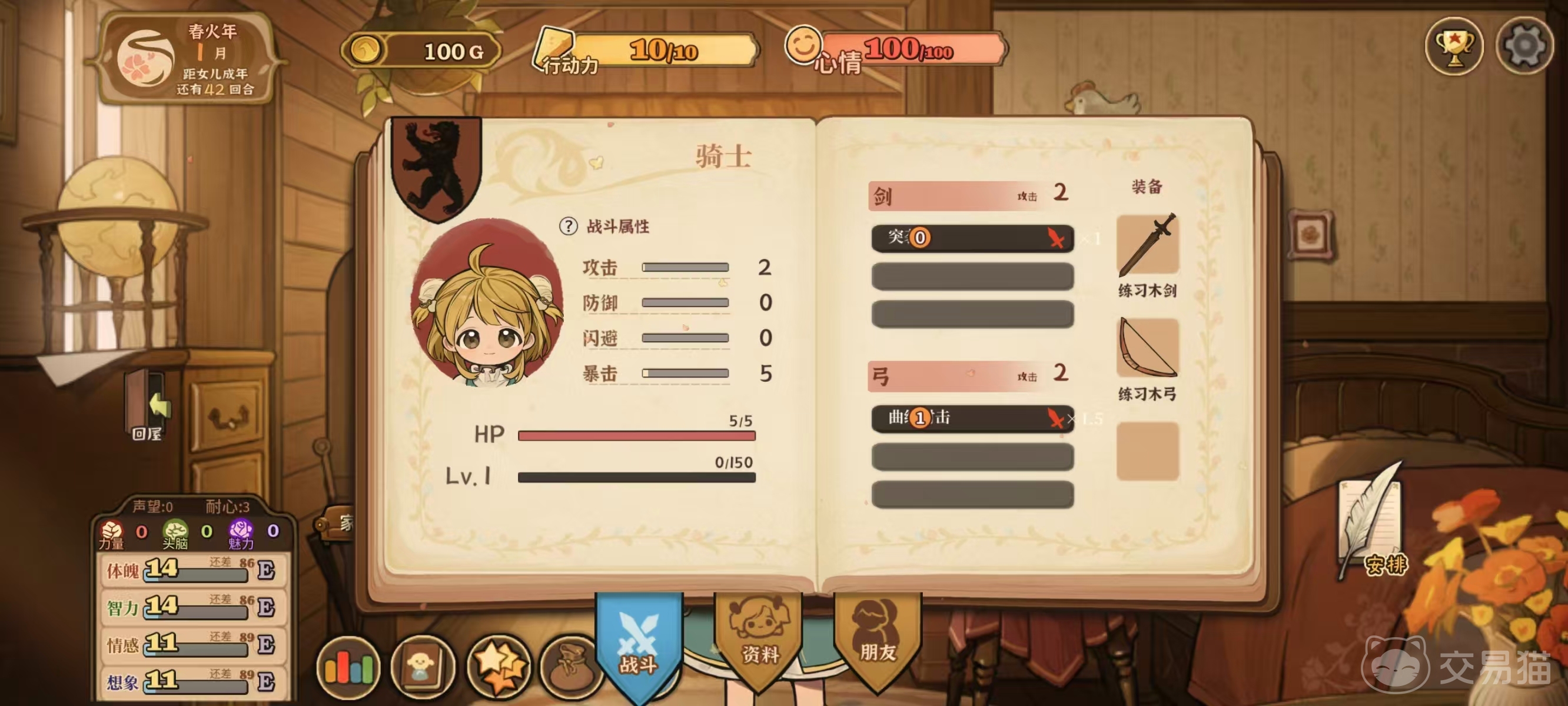Click the gold coin 100G counter

point(423,51)
